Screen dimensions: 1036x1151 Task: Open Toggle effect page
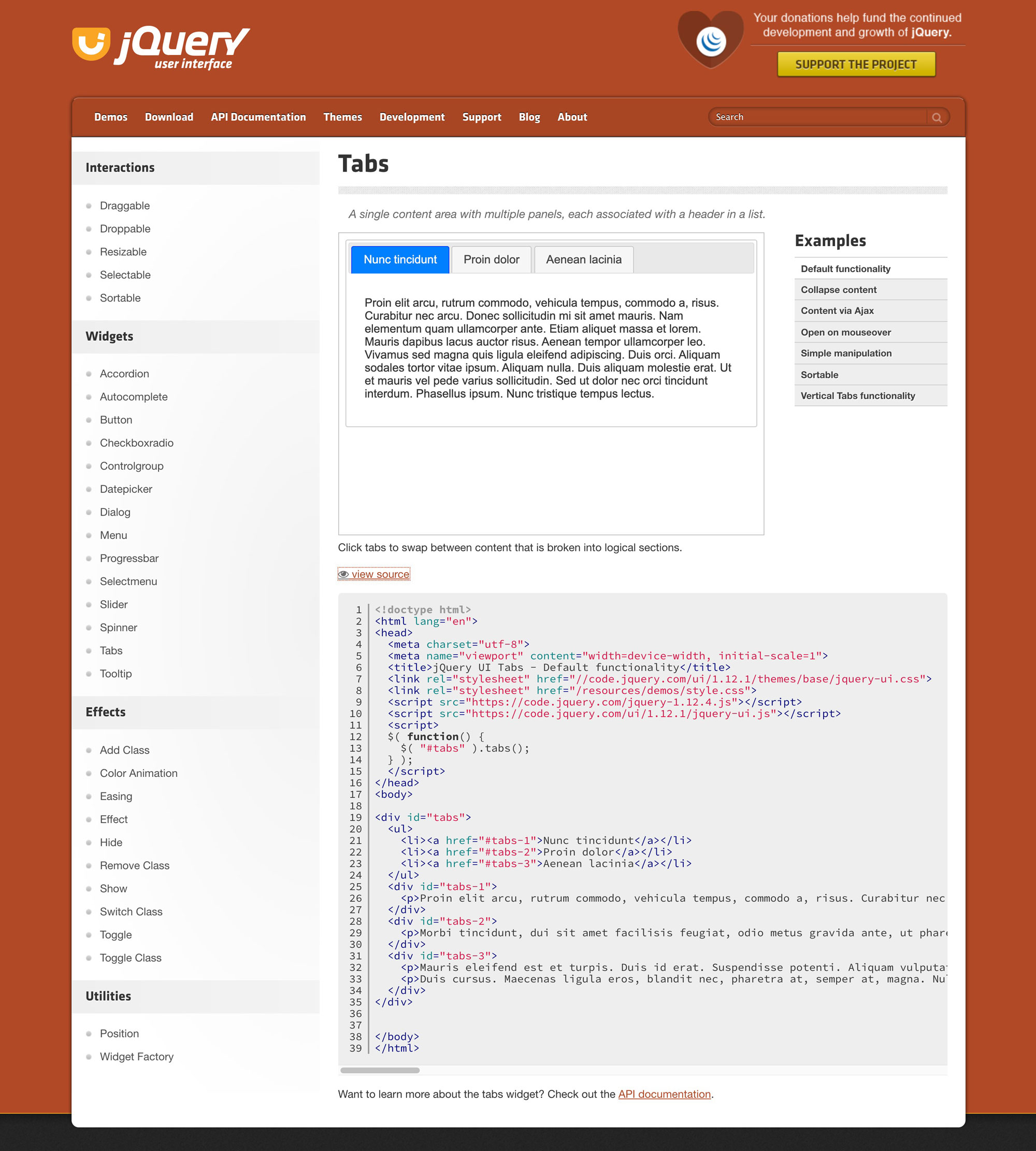[x=116, y=934]
